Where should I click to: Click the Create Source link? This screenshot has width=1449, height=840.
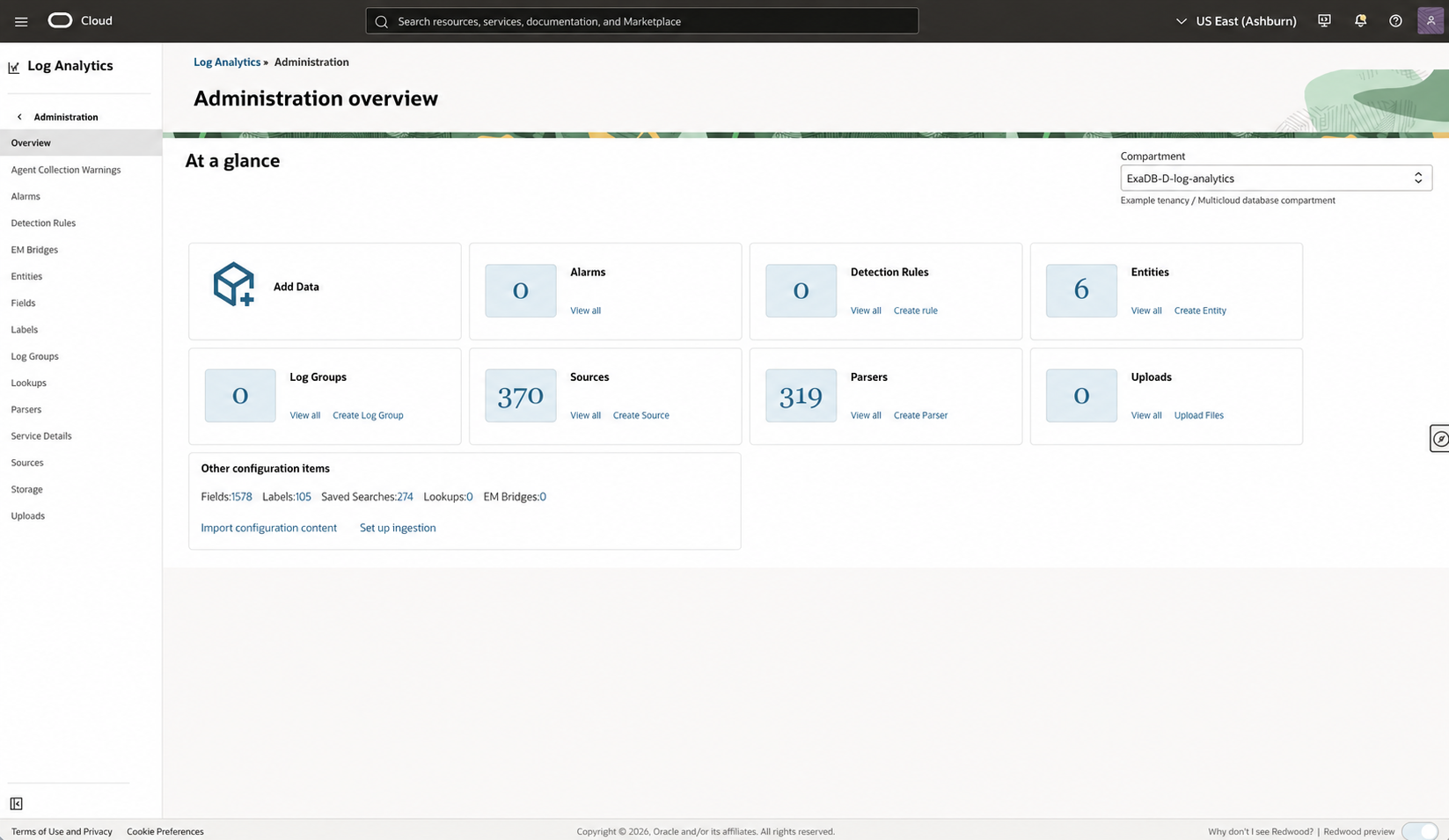(640, 415)
